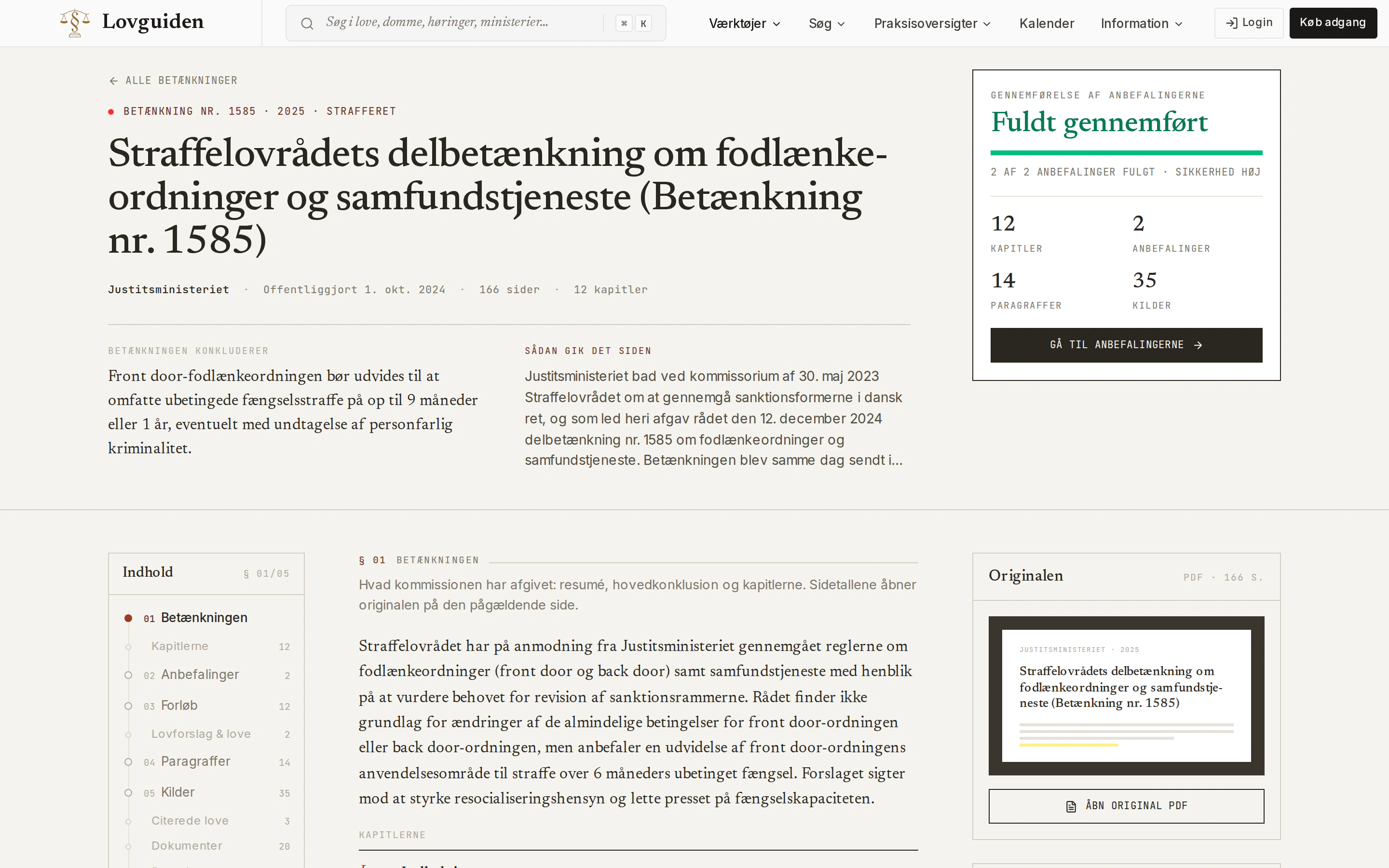Click the Lovguiden scales logo icon
The width and height of the screenshot is (1389, 868).
75,23
